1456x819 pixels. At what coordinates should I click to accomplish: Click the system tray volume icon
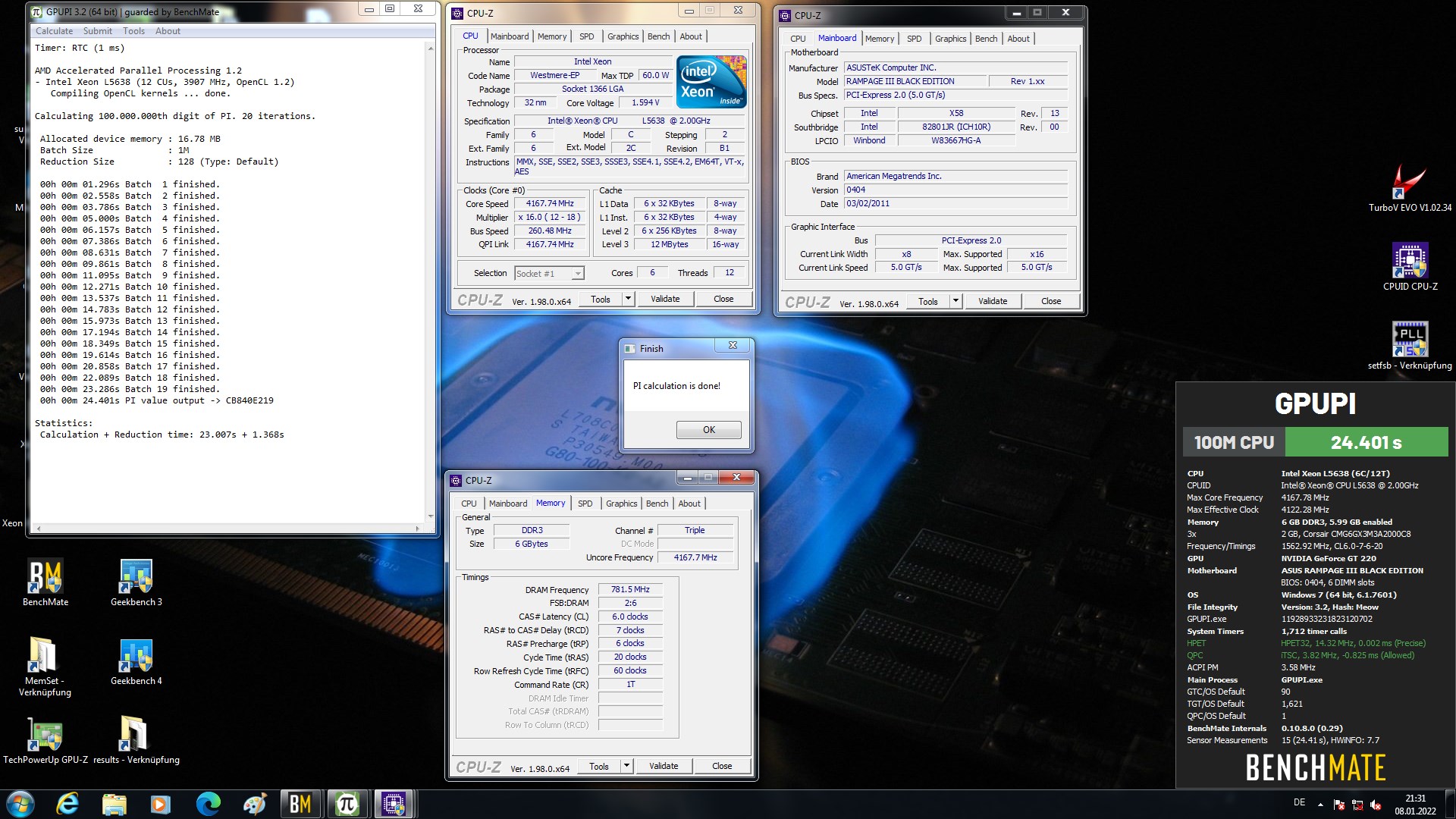[x=1376, y=805]
